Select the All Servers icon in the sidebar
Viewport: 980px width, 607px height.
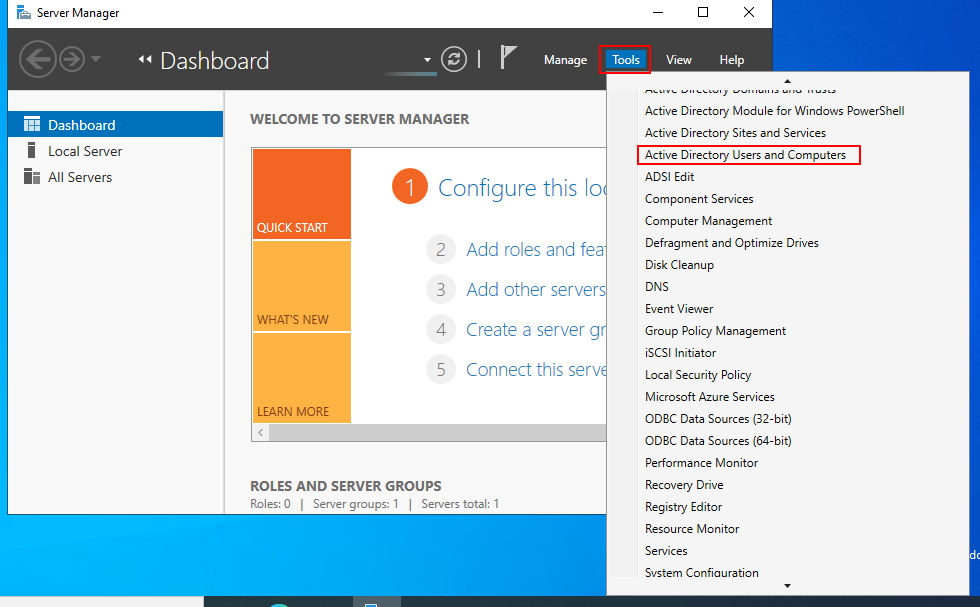pyautogui.click(x=32, y=176)
